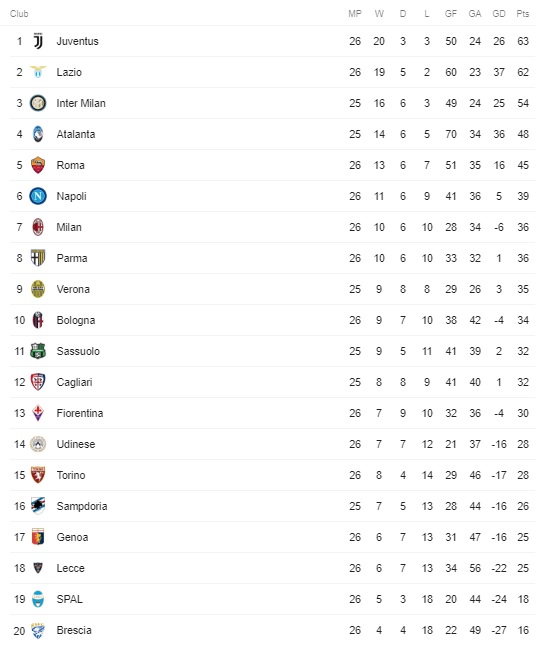The image size is (542, 656).
Task: Click the Pts column header
Action: click(523, 14)
